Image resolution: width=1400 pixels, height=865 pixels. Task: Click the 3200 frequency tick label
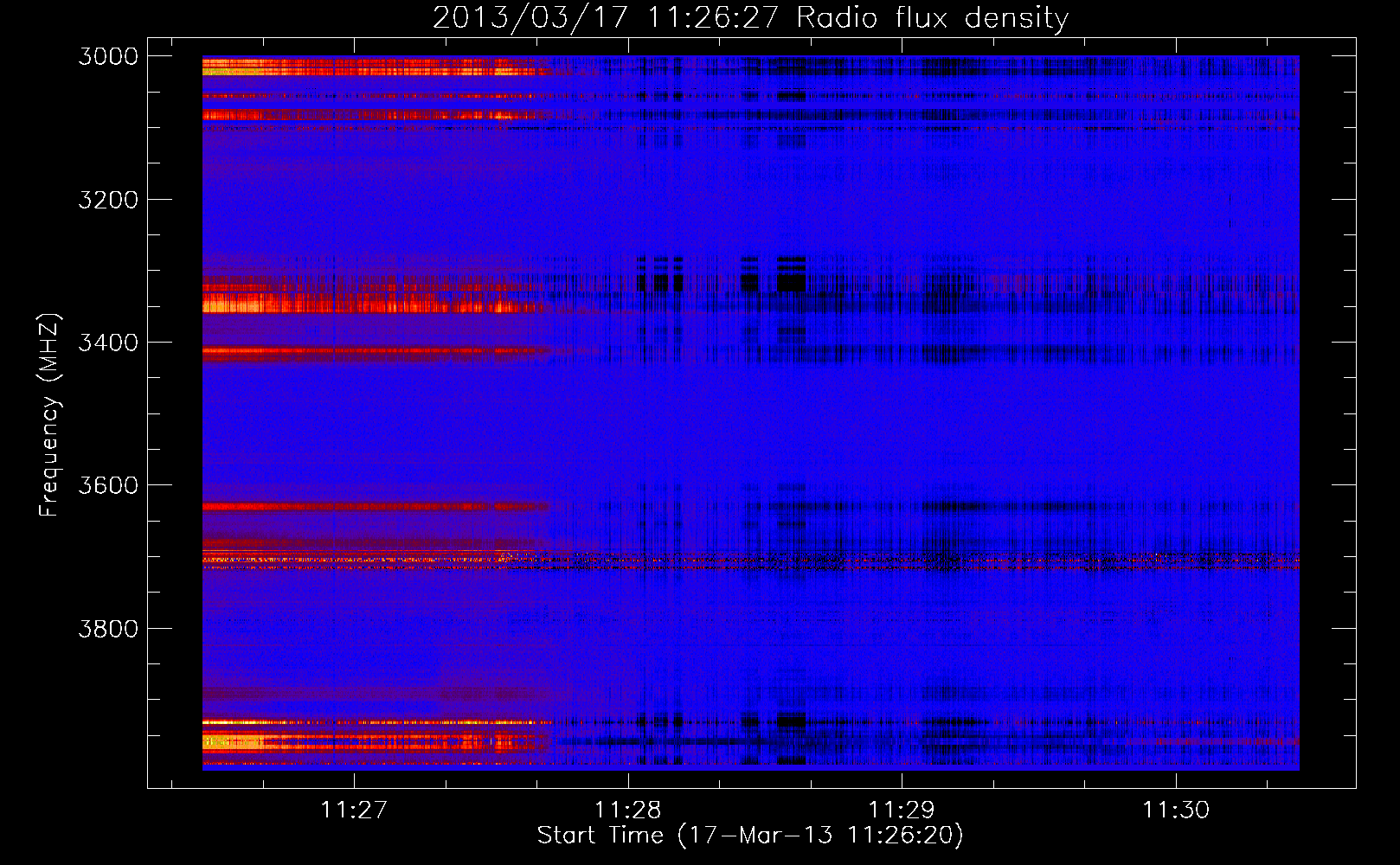(x=108, y=200)
